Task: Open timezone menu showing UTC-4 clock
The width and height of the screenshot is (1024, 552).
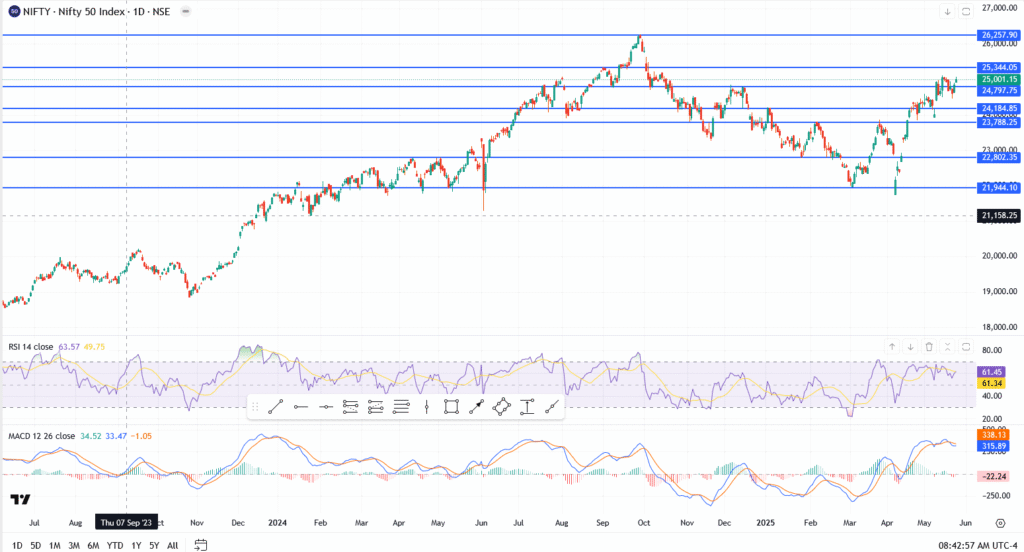Action: pyautogui.click(x=978, y=545)
